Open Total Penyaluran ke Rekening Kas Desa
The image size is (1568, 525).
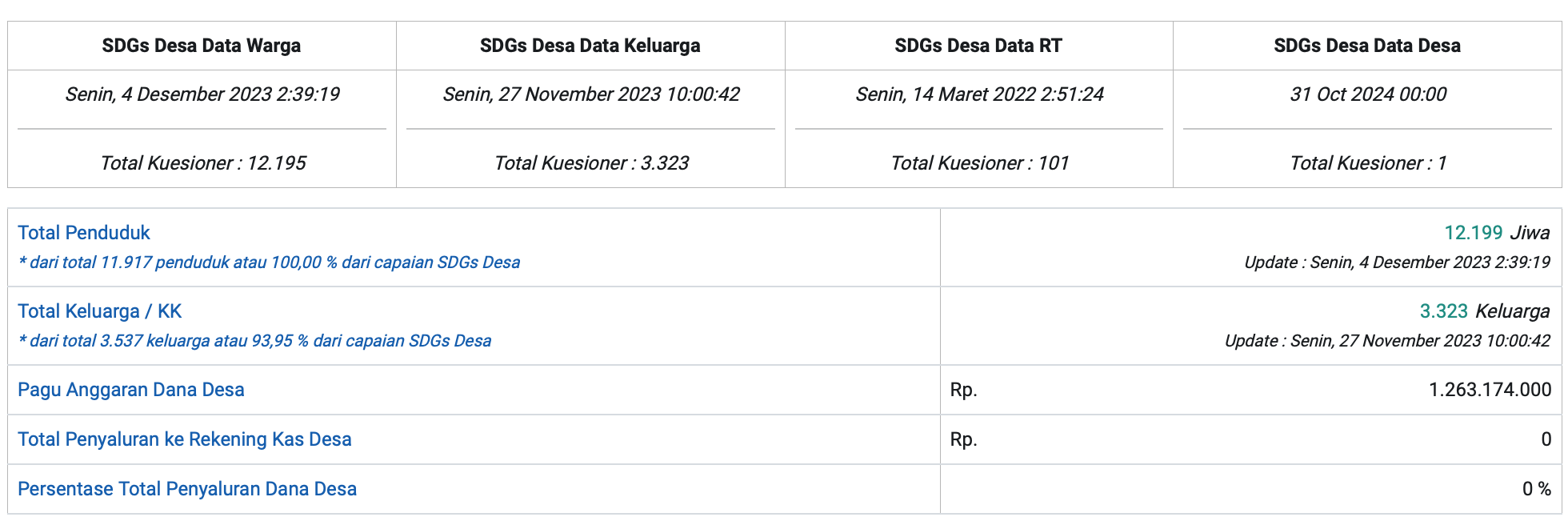click(185, 439)
